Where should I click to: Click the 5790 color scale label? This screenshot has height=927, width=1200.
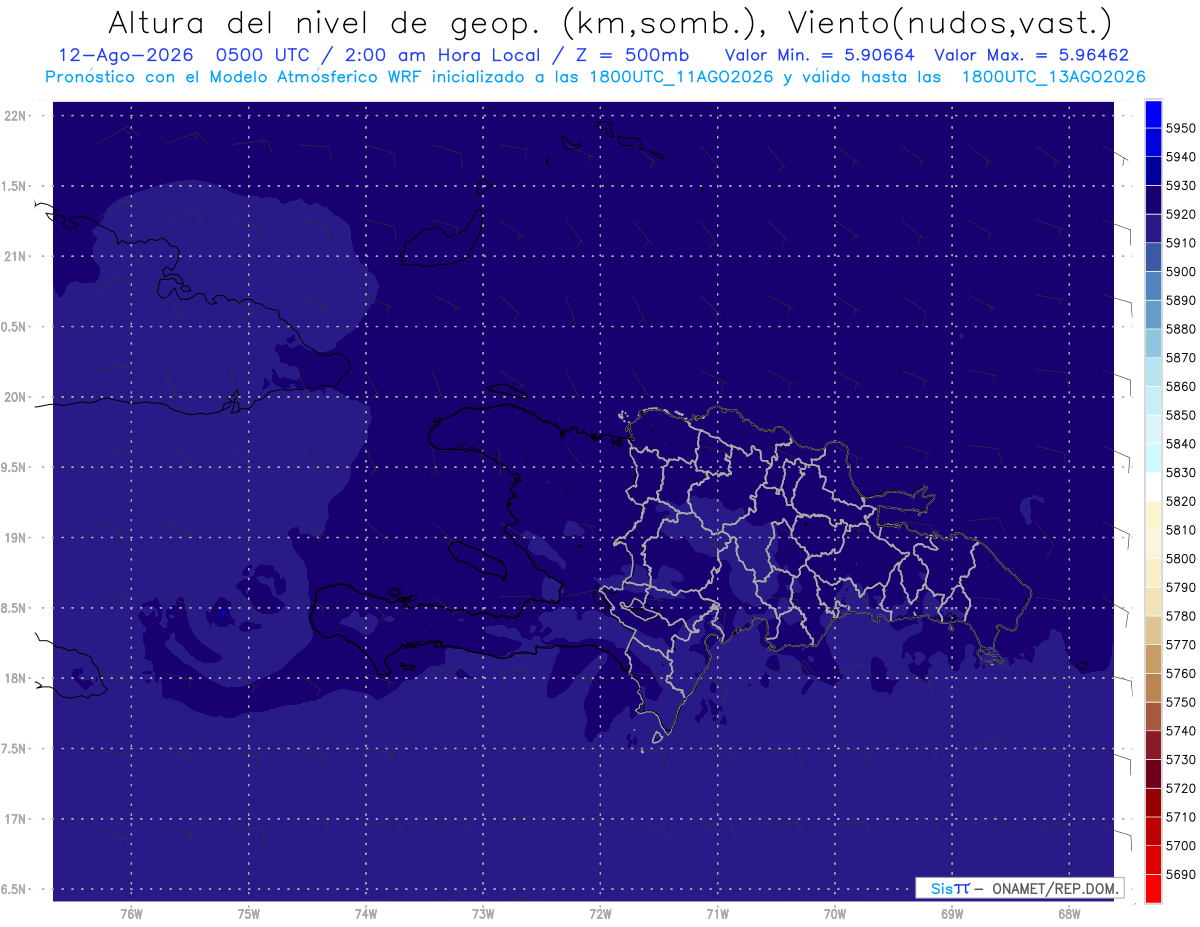coord(1180,587)
